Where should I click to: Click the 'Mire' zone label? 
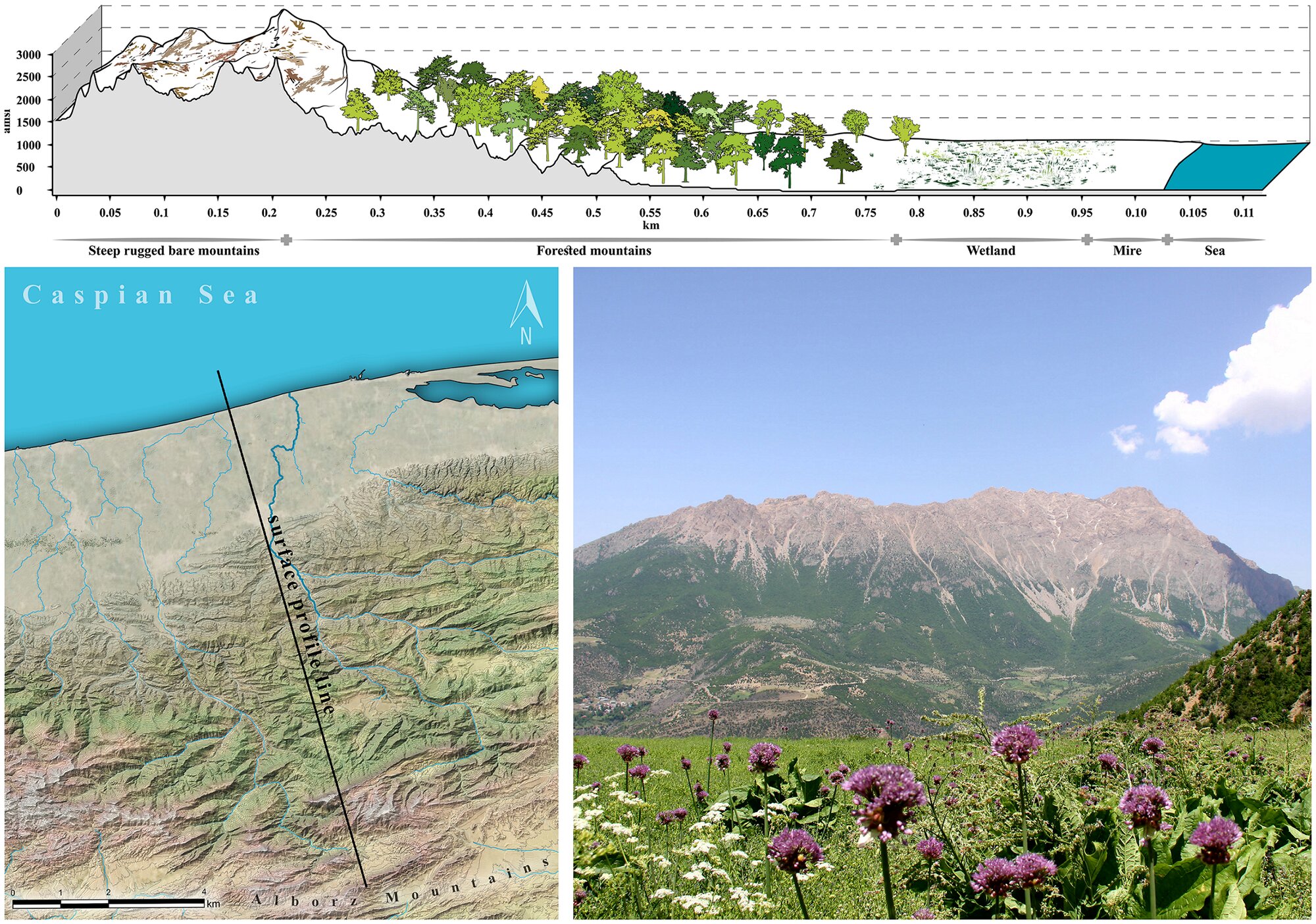coord(1126,251)
